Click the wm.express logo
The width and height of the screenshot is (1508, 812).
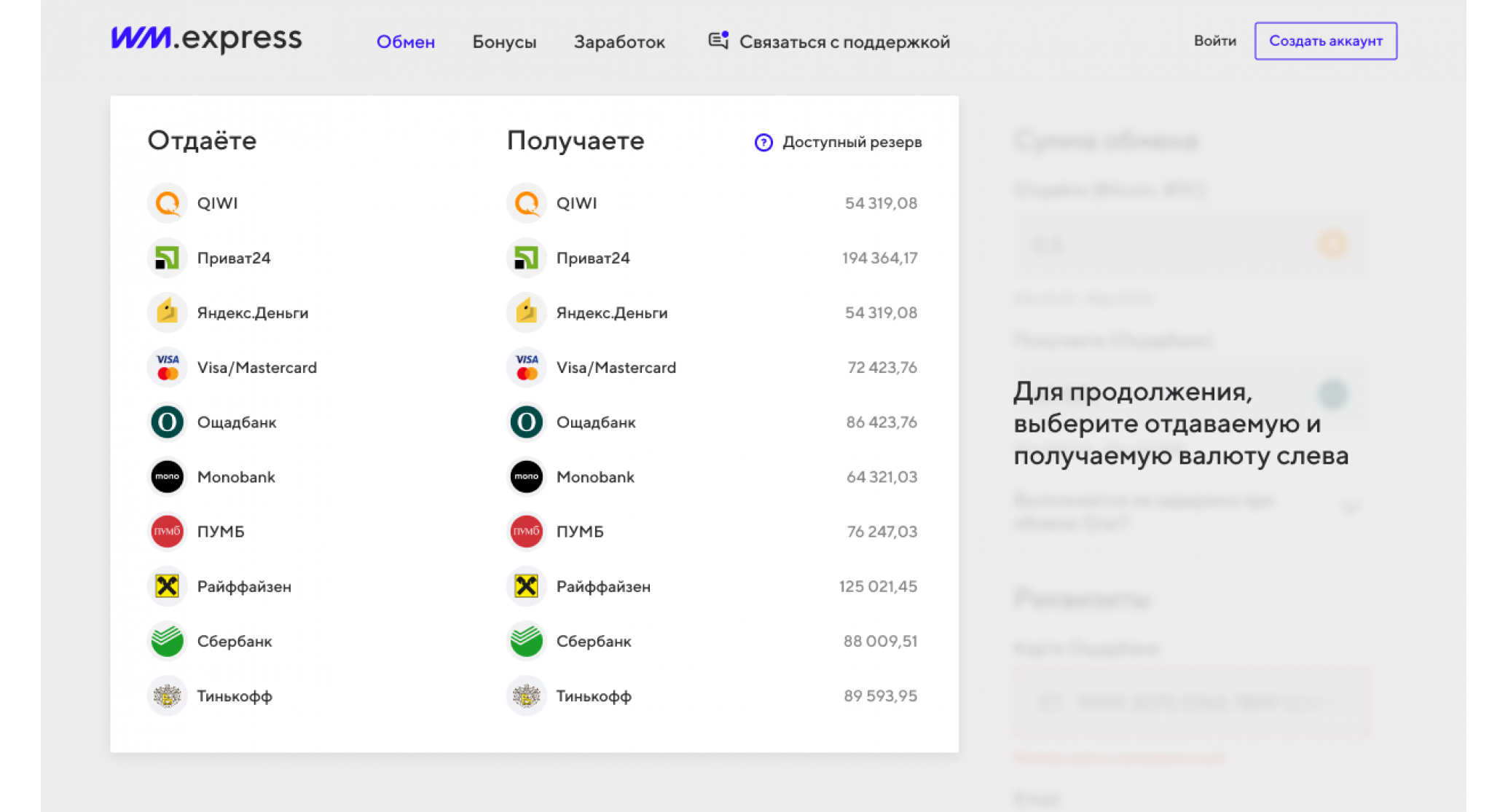[x=206, y=39]
